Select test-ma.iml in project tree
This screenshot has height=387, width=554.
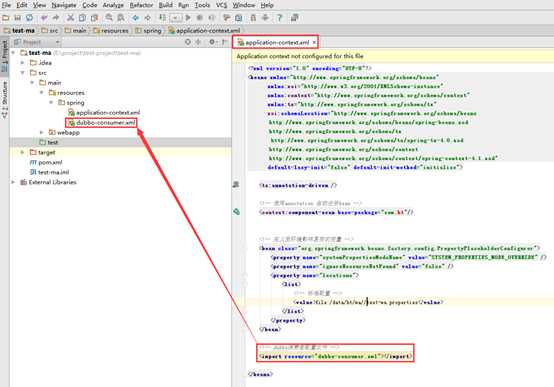(x=49, y=172)
